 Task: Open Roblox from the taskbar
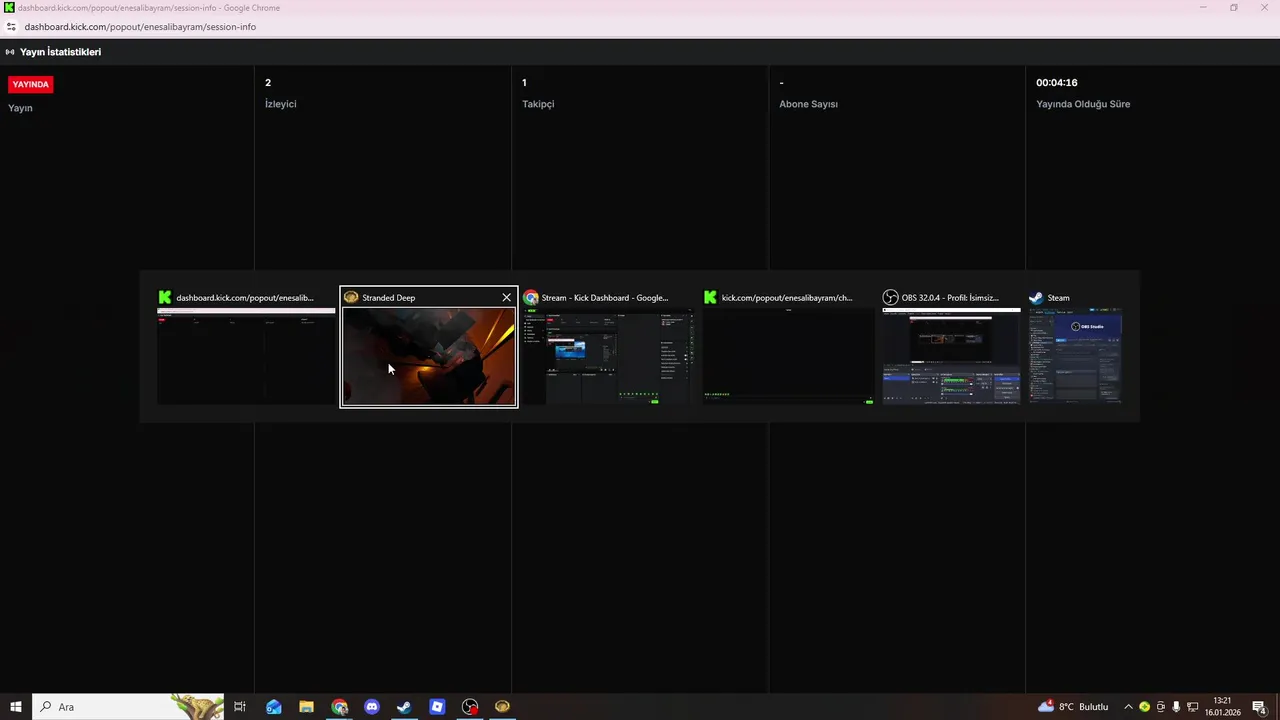point(437,707)
